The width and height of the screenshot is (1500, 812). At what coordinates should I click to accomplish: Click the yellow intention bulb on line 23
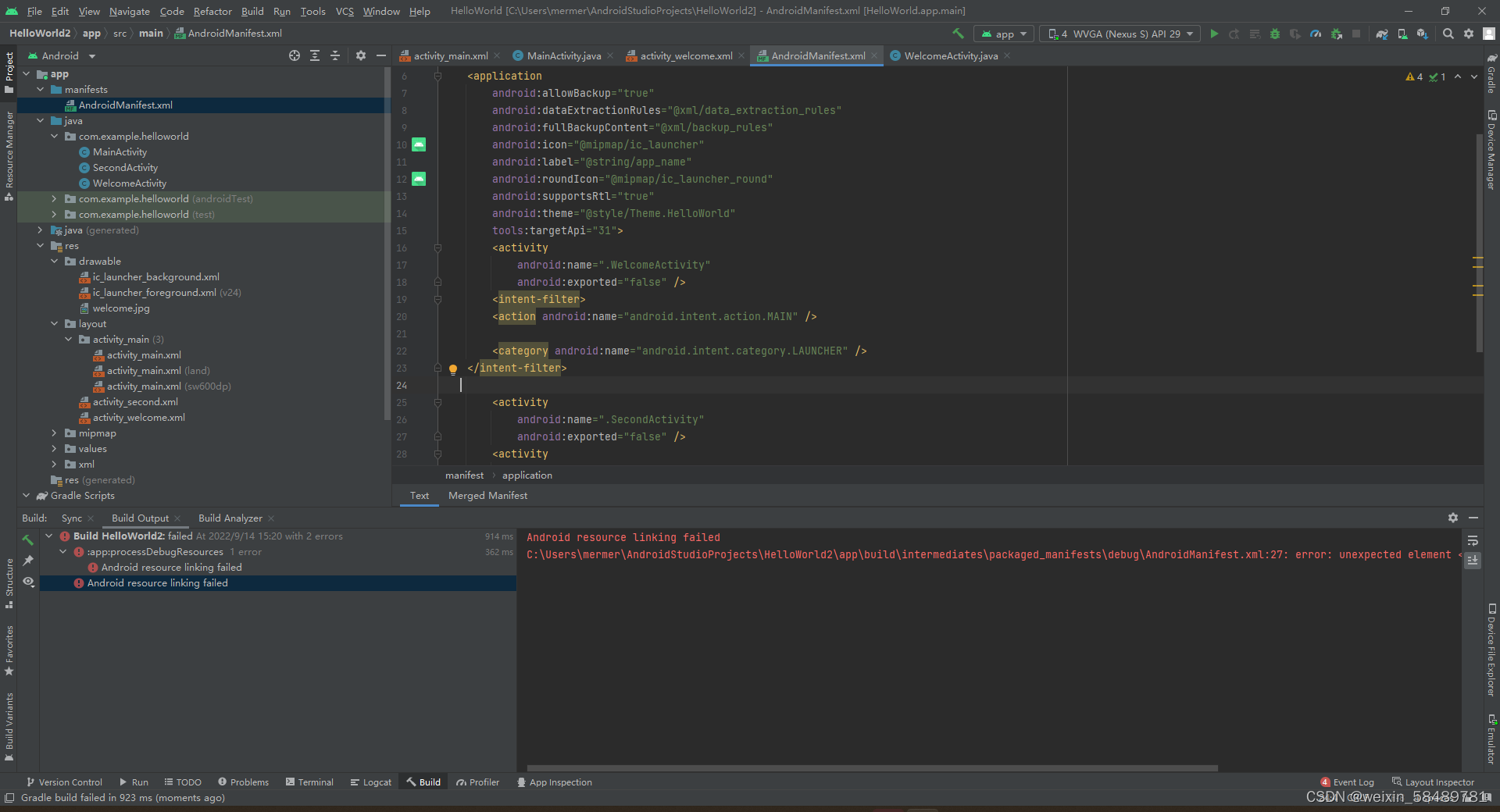pos(452,369)
